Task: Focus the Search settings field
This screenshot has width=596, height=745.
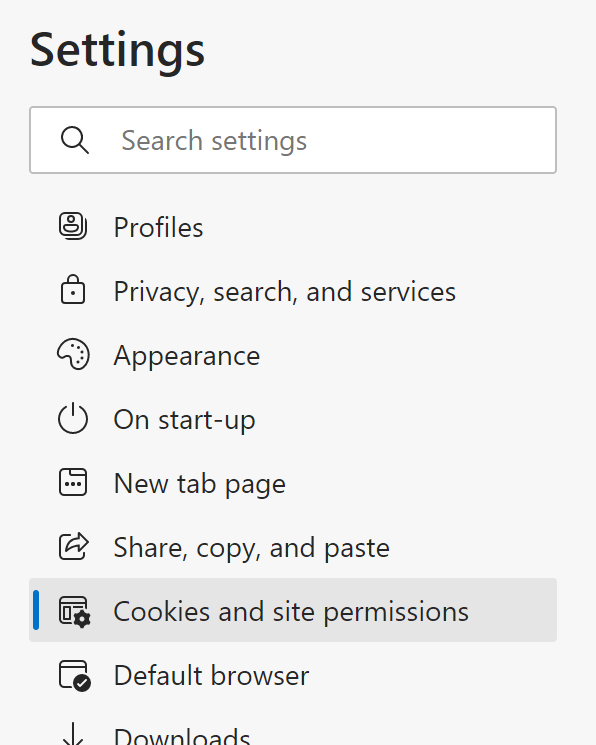Action: [x=293, y=140]
